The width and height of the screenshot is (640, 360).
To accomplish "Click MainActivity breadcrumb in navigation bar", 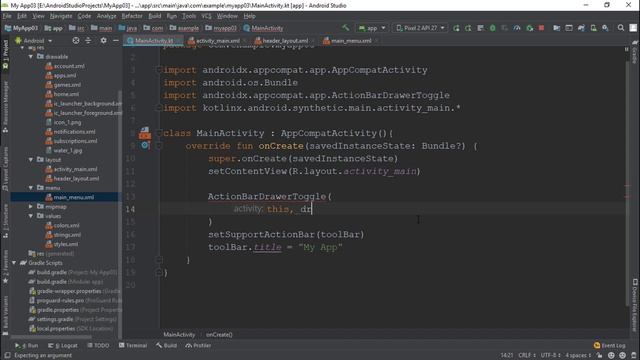I will point(263,28).
